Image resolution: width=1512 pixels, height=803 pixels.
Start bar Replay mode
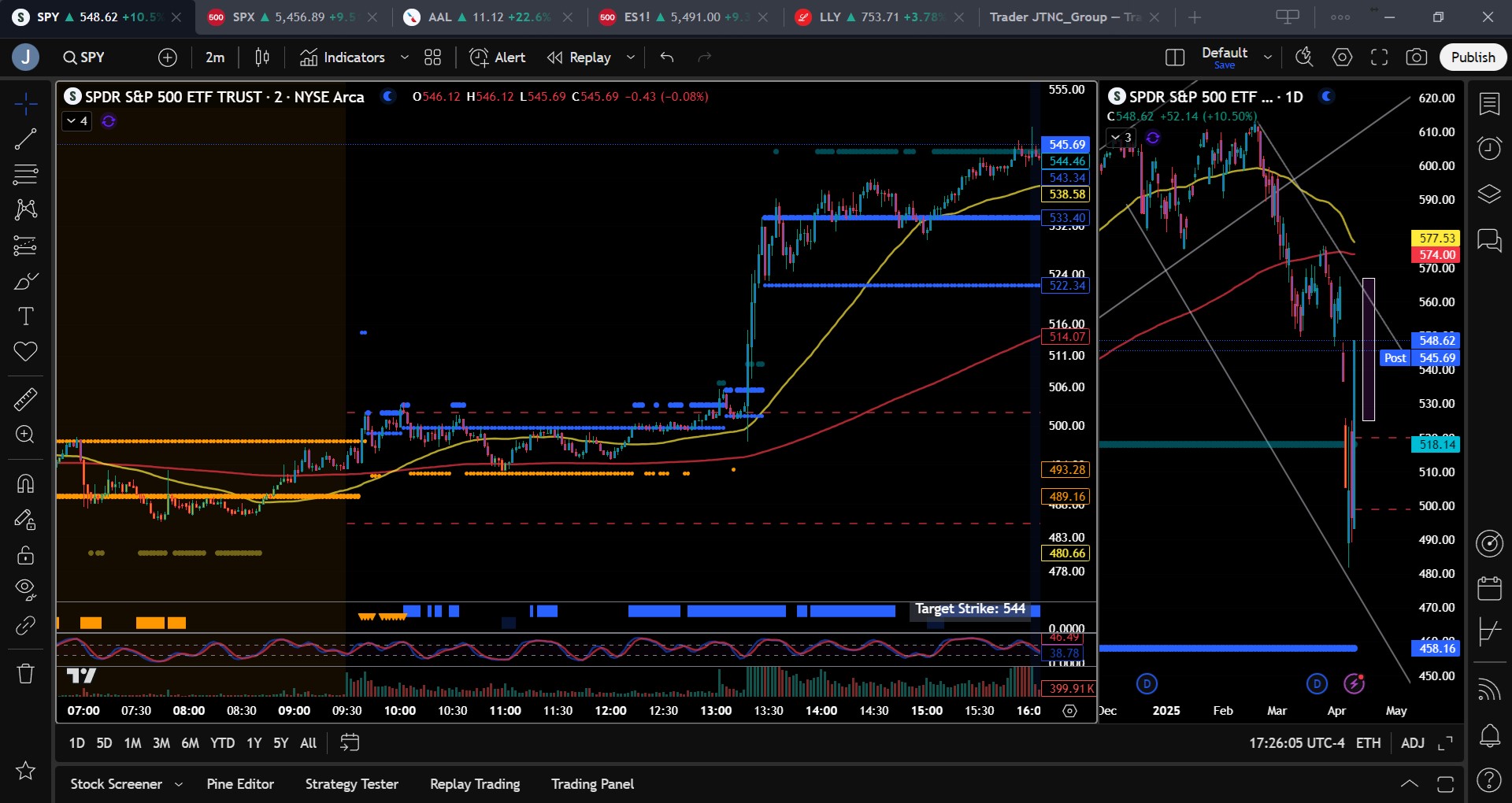click(x=580, y=57)
